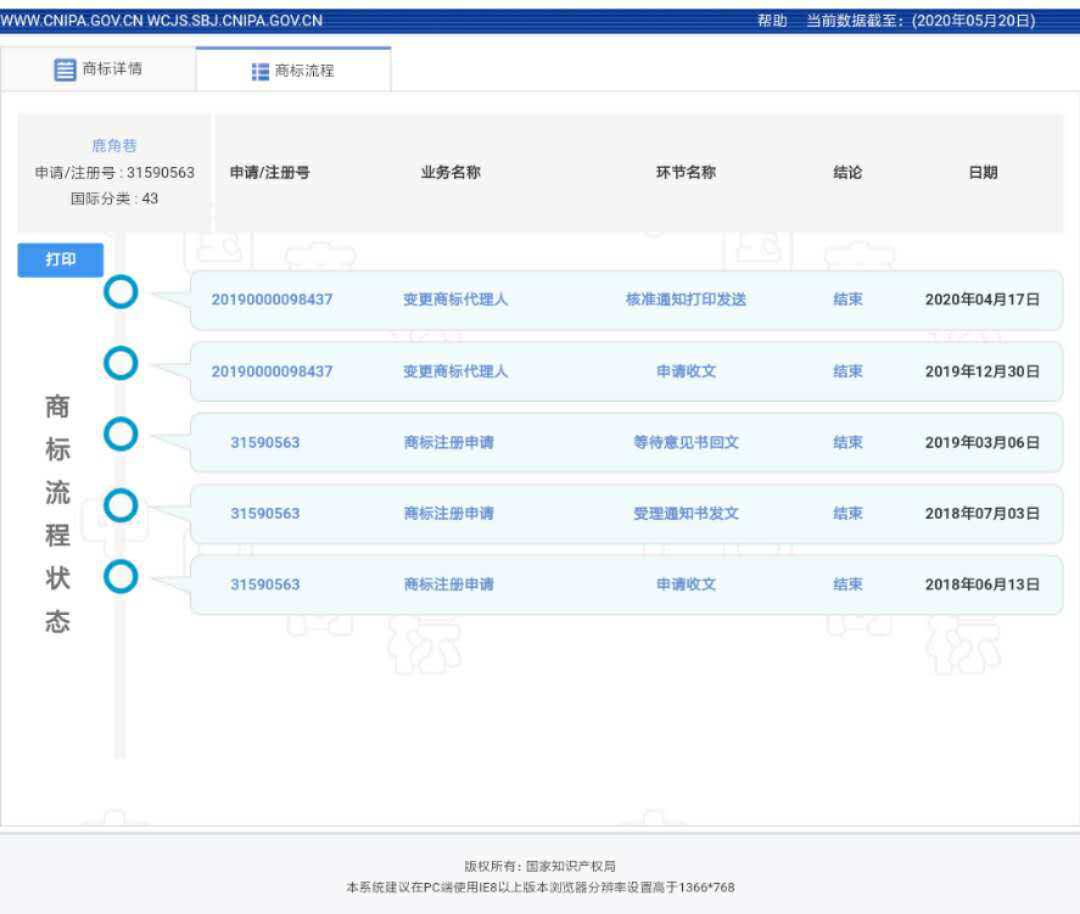Click the 结论 column header

click(848, 172)
